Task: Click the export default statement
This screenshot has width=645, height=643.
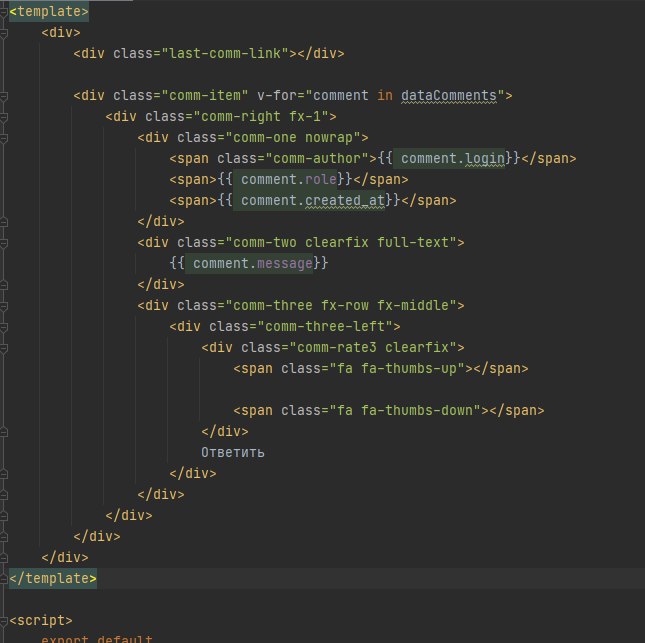Action: click(97, 638)
